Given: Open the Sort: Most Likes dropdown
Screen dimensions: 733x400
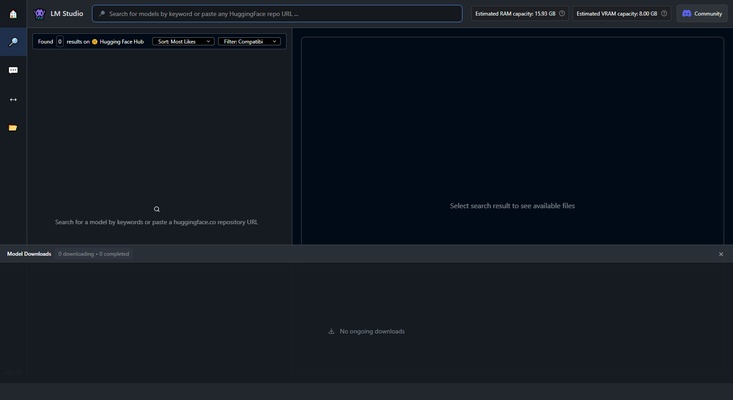Looking at the screenshot, I should [x=183, y=42].
